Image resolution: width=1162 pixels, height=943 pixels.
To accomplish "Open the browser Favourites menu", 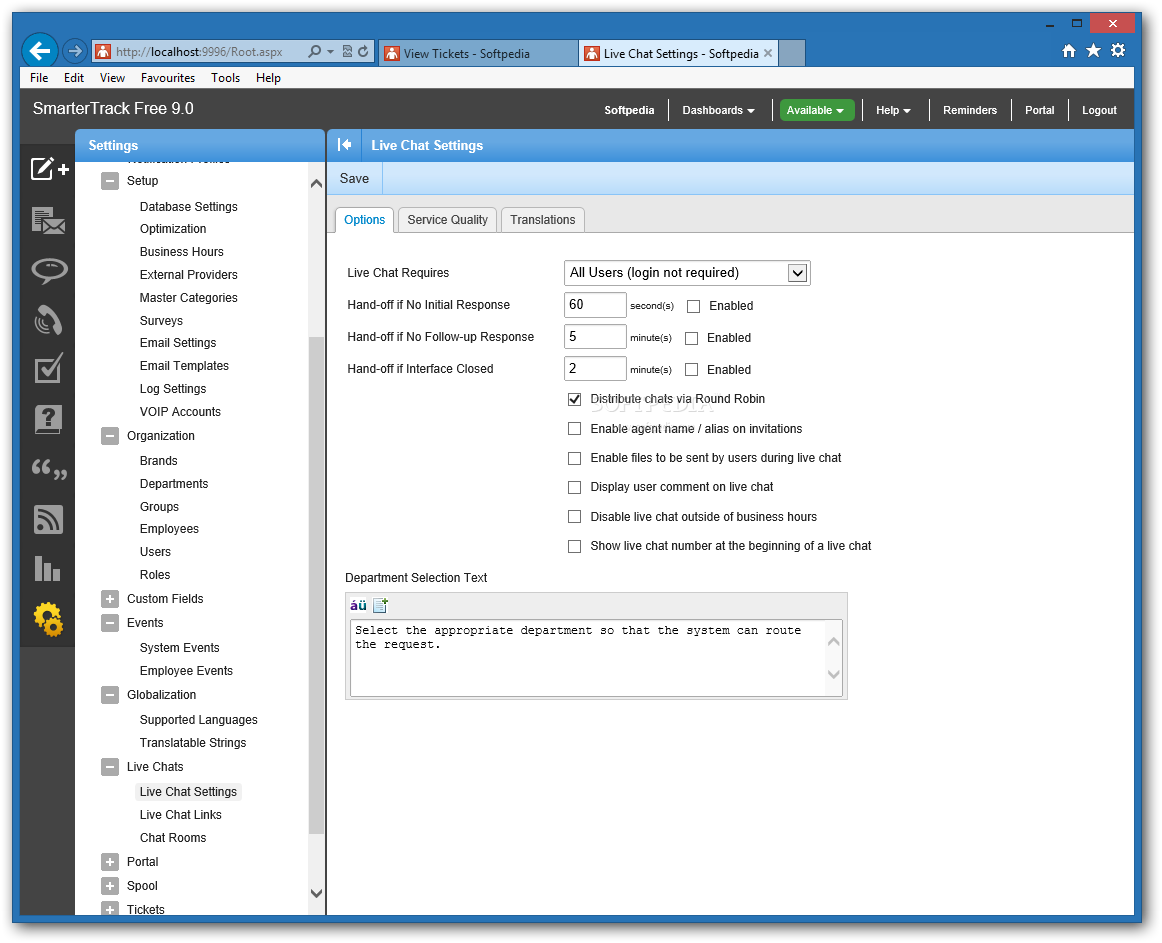I will point(167,78).
